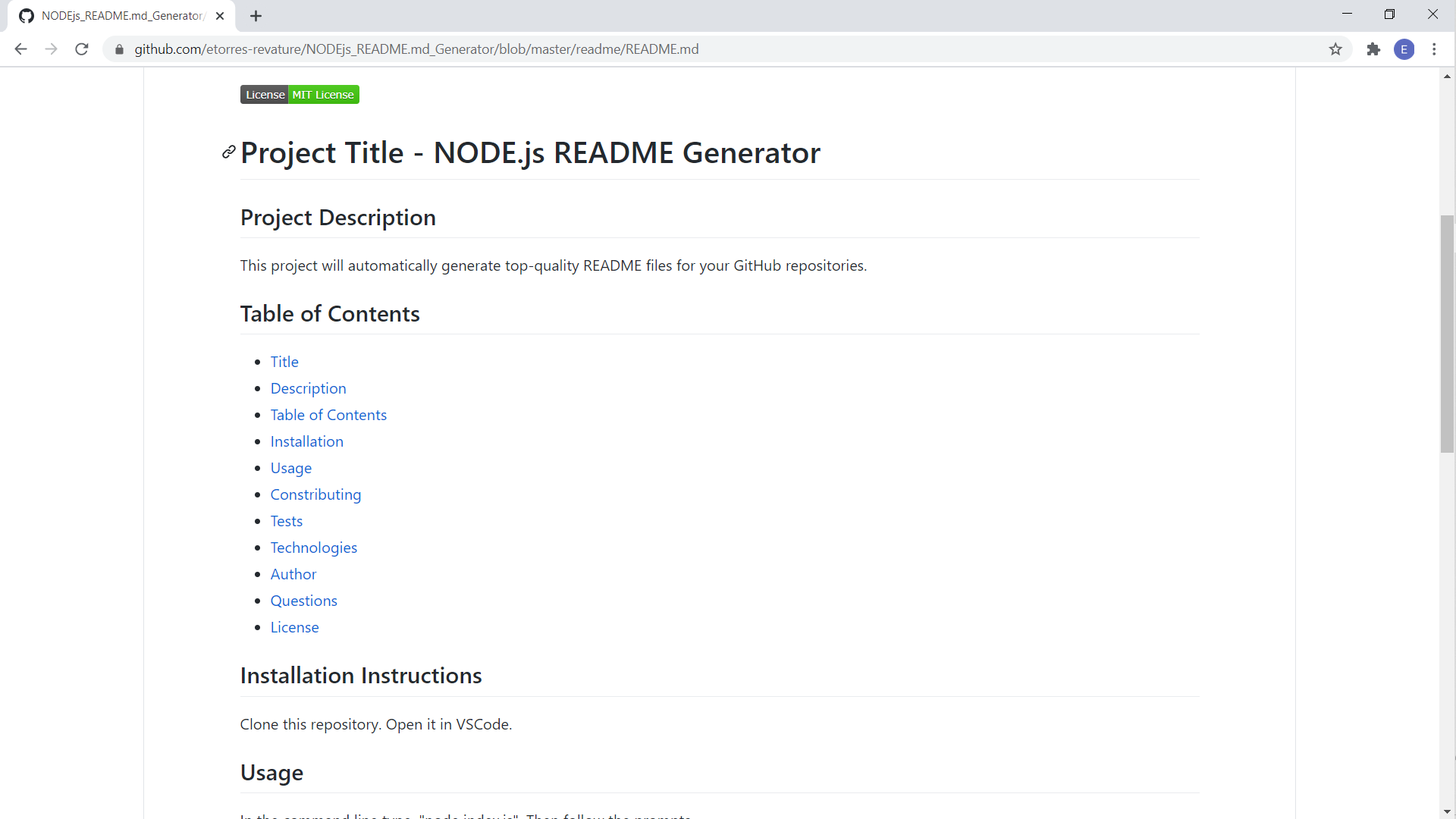Open the Usage link
The image size is (1456, 819).
290,468
